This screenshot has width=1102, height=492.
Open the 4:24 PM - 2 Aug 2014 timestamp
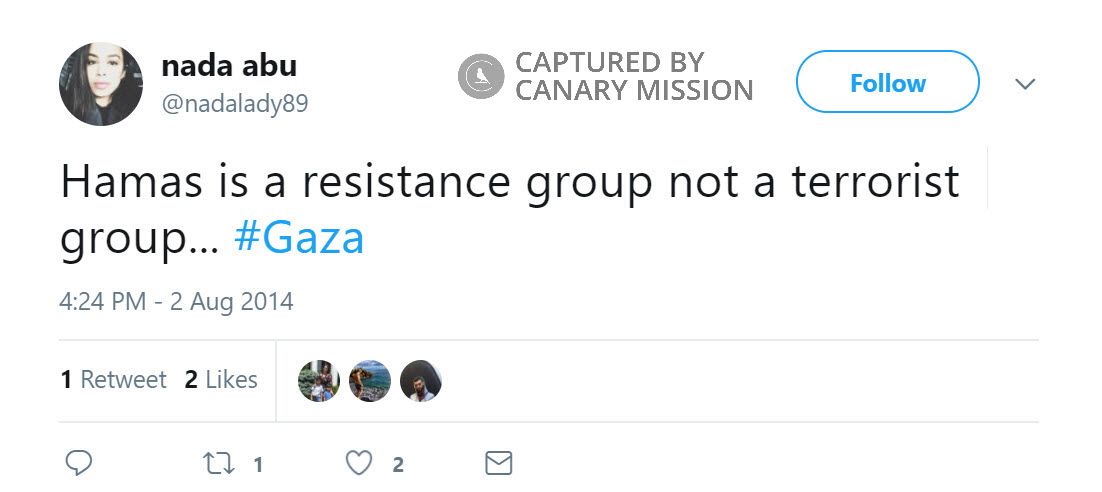(177, 301)
